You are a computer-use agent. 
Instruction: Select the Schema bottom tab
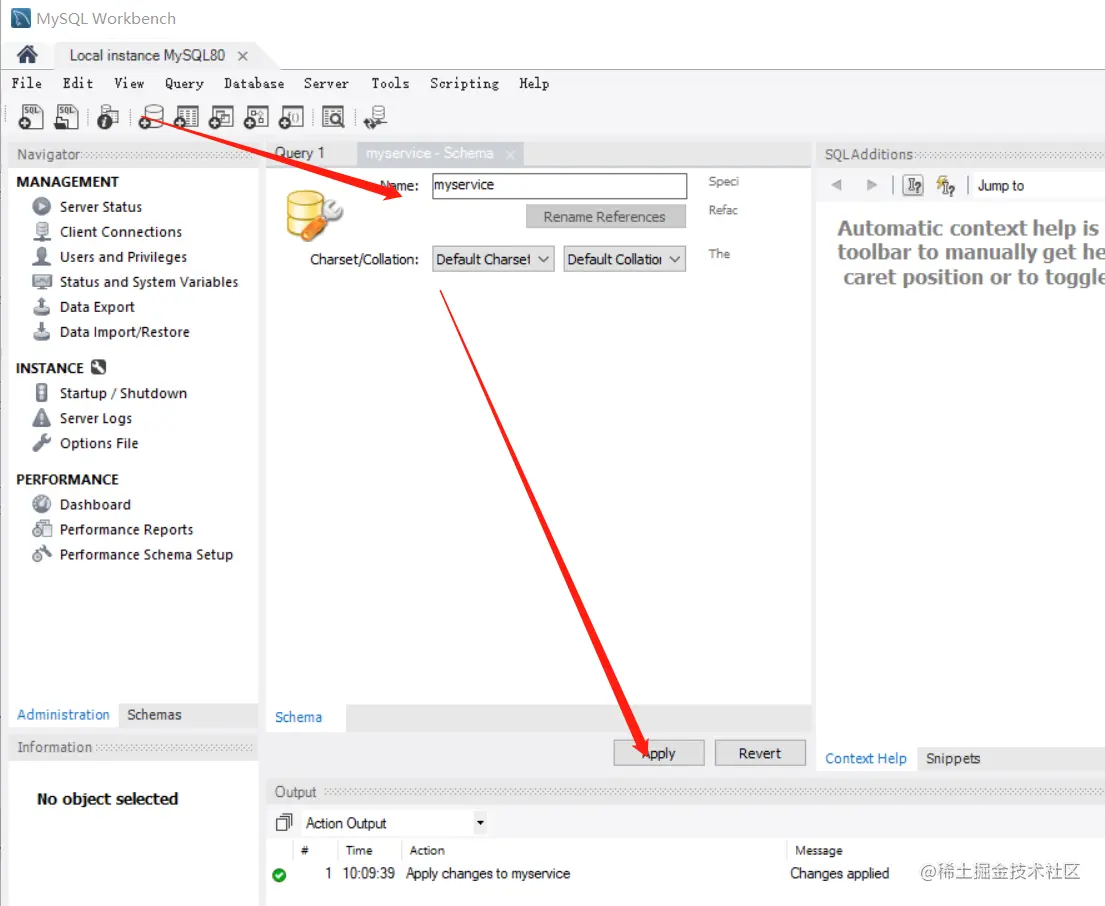[298, 717]
